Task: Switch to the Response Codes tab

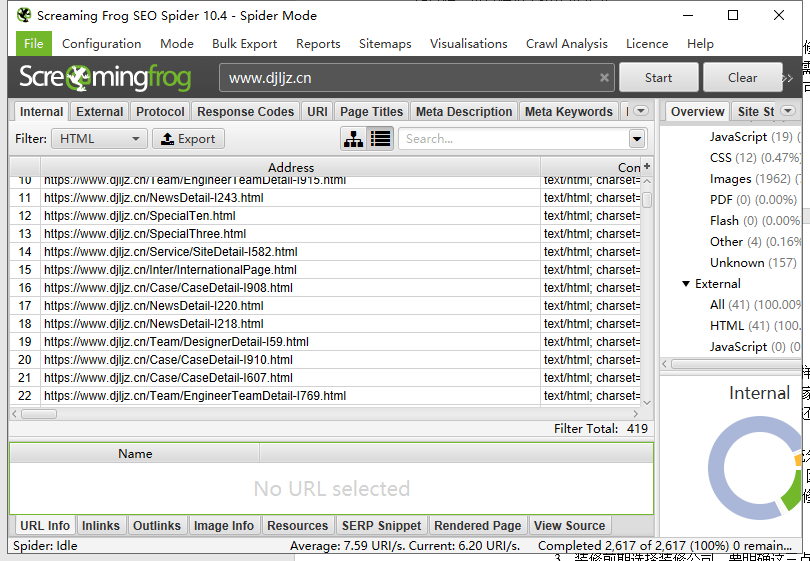Action: (x=245, y=112)
